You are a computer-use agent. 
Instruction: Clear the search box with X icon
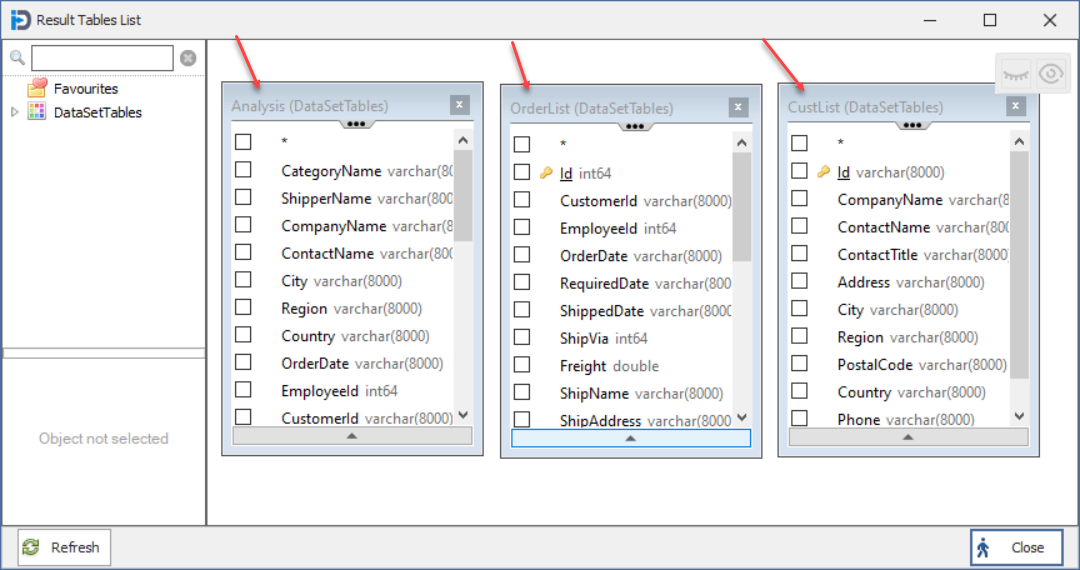coord(188,58)
